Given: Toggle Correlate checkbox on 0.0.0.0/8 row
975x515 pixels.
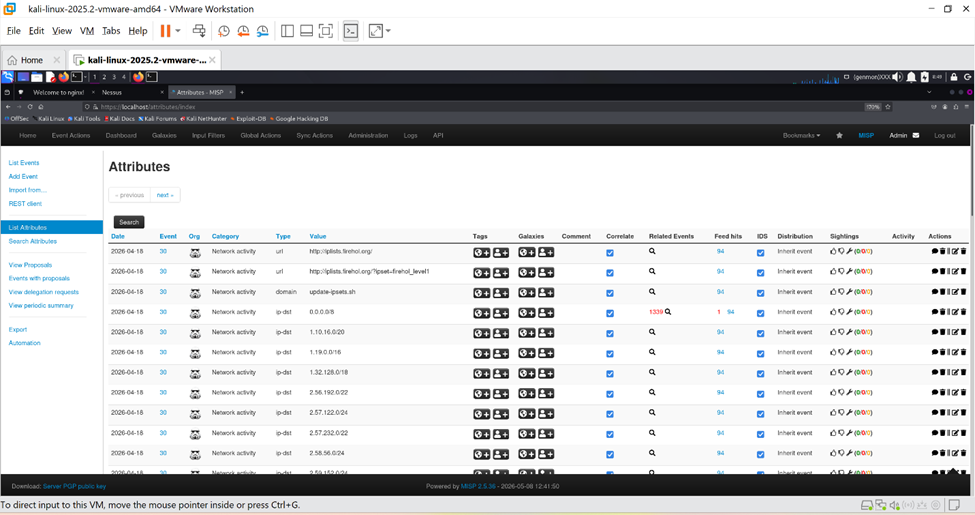Looking at the screenshot, I should (610, 313).
